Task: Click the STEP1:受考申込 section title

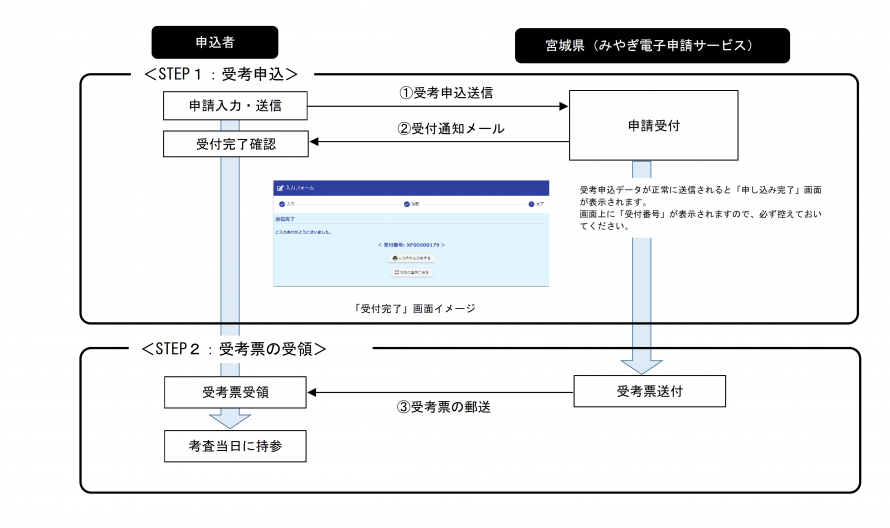Action: click(220, 74)
